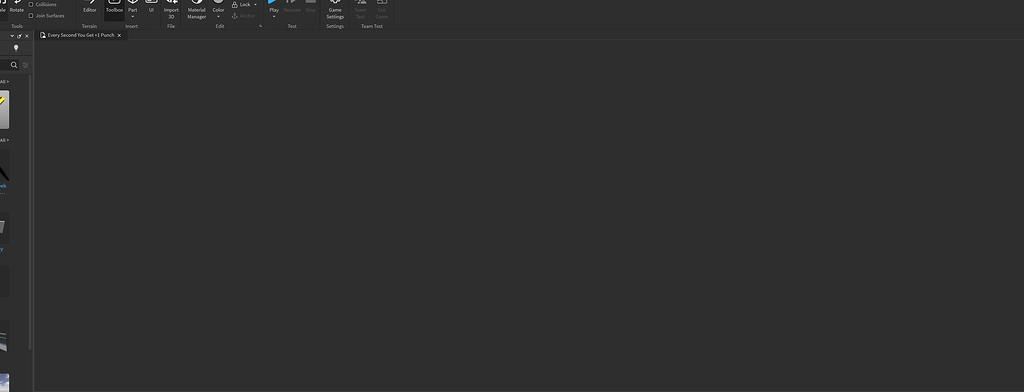Click the Resume button
Screen dimensions: 1024x392
point(292,7)
